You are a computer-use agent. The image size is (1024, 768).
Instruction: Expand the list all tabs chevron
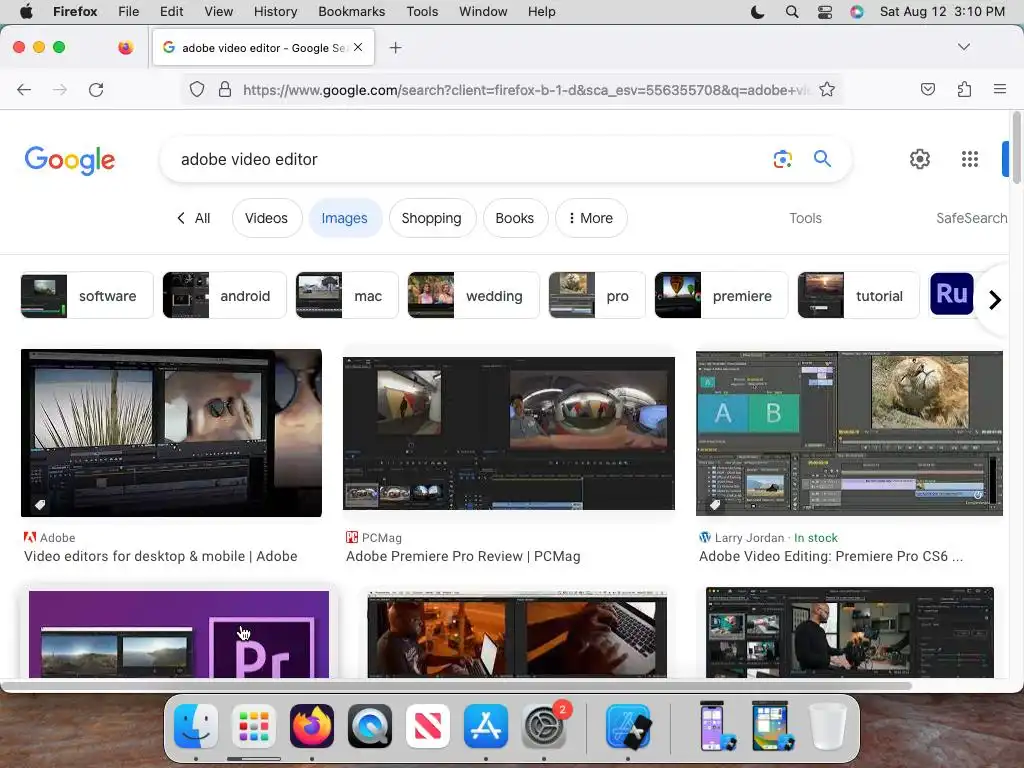tap(963, 47)
